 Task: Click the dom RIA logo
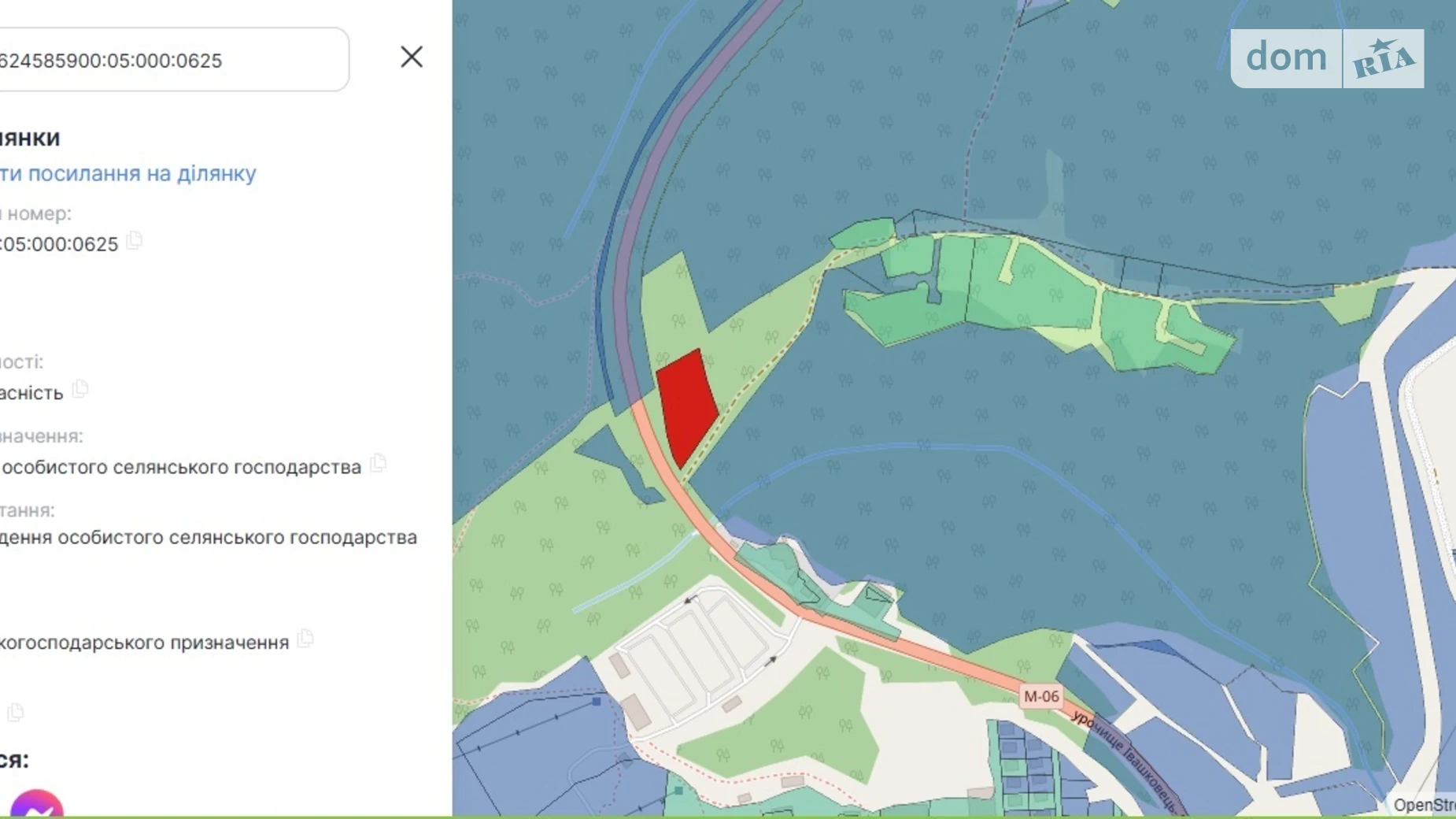click(1286, 58)
